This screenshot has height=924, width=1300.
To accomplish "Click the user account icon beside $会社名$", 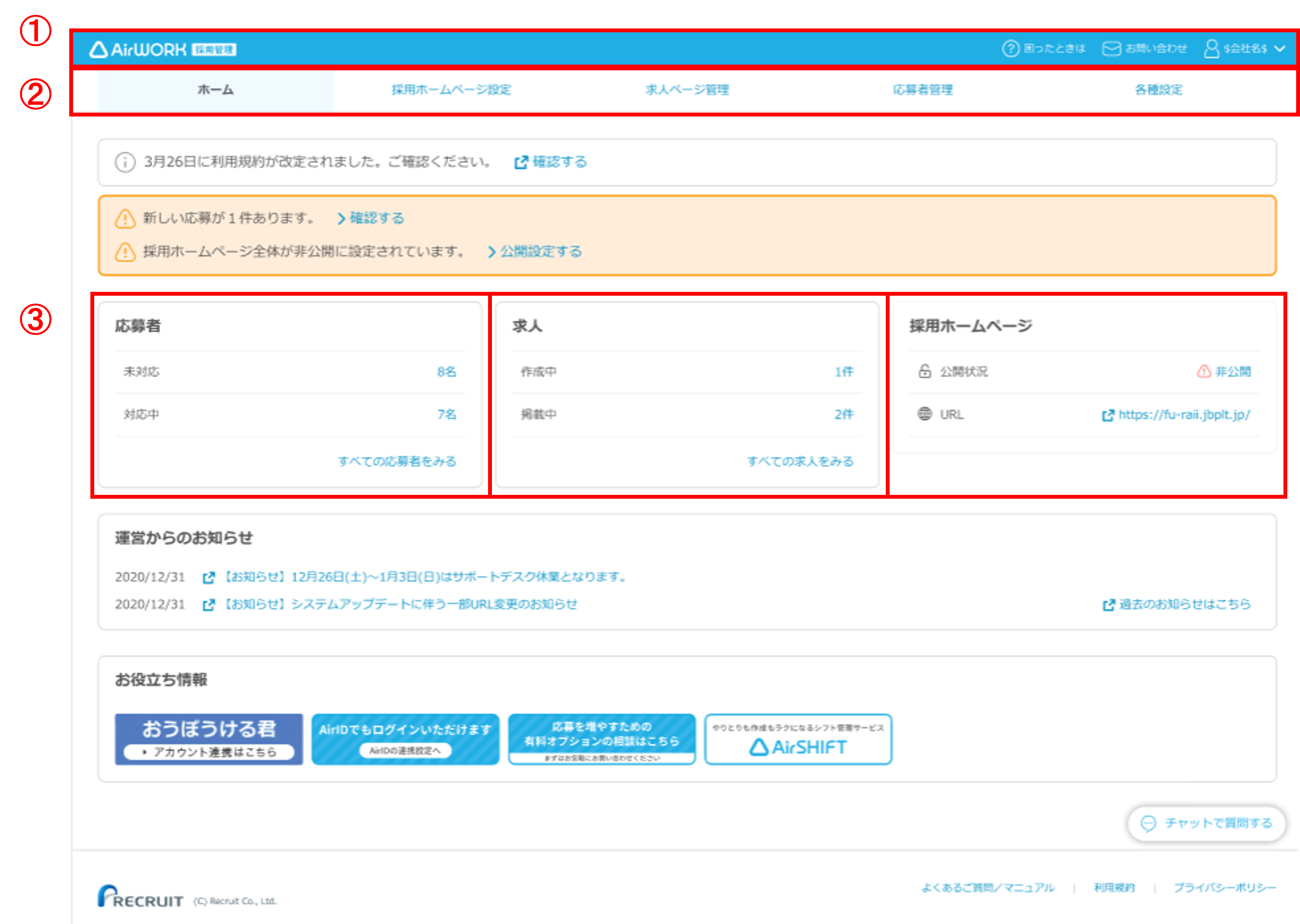I will click(x=1211, y=48).
